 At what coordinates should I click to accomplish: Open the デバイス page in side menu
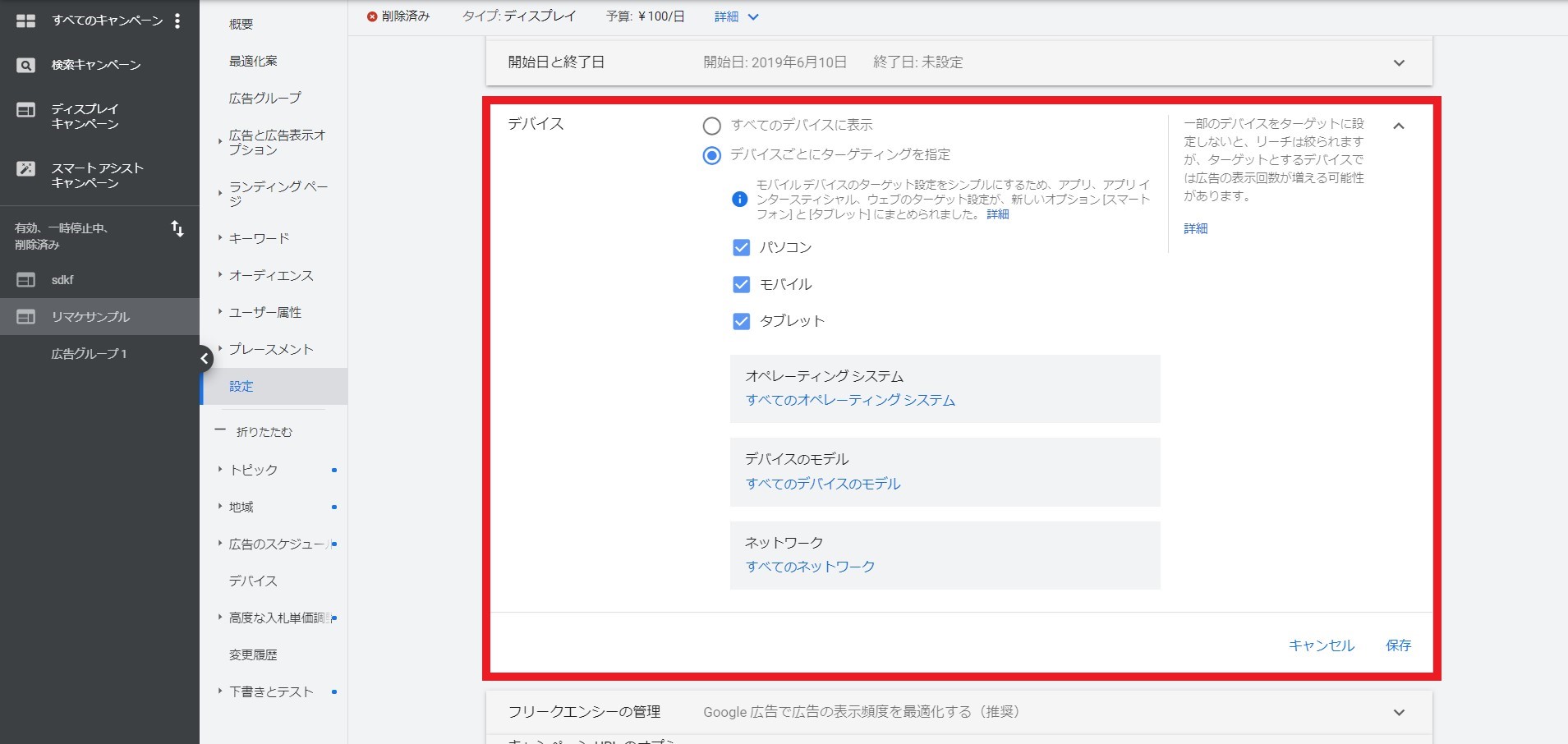(253, 581)
